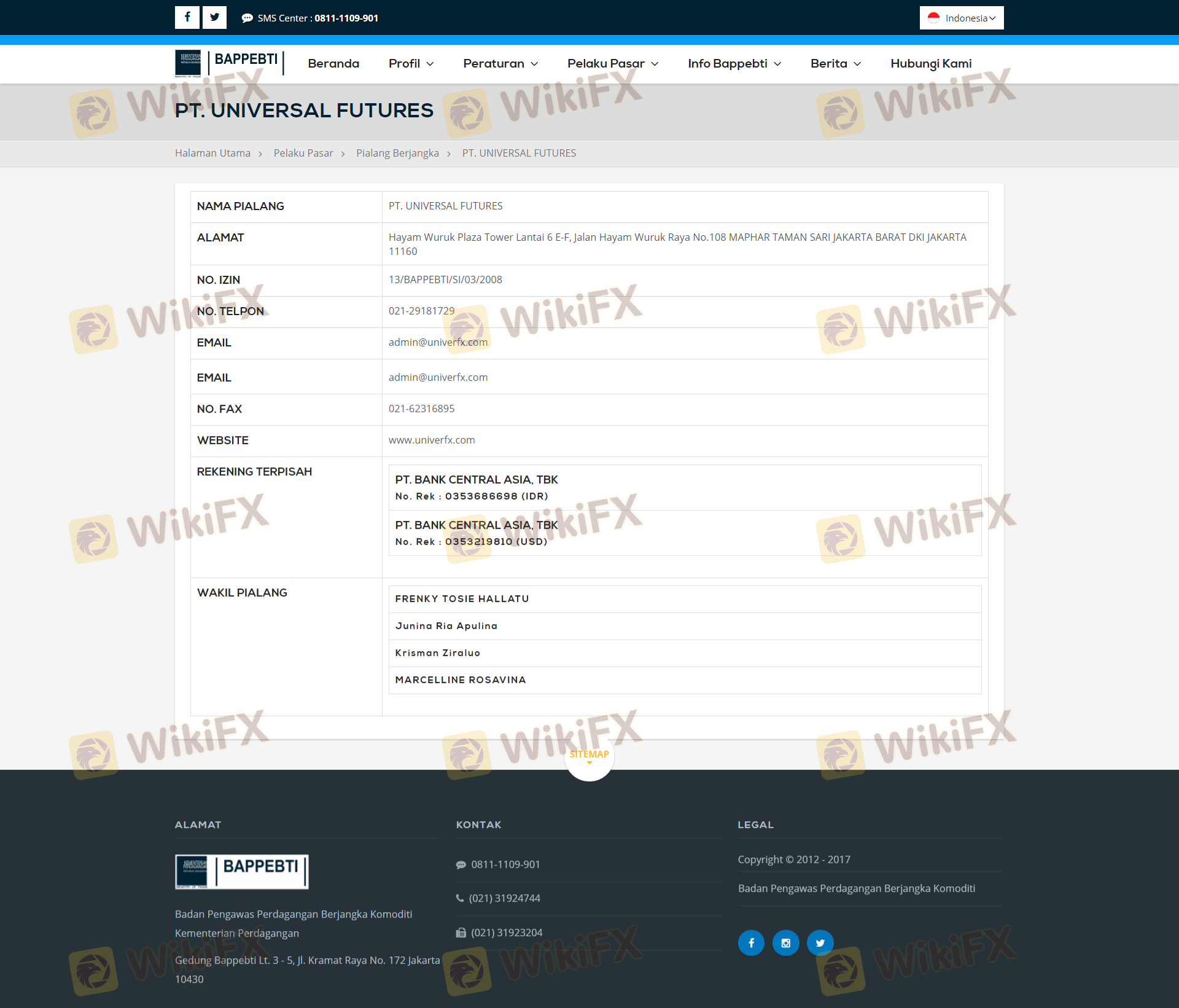Expand the Peraturan menu

click(500, 63)
